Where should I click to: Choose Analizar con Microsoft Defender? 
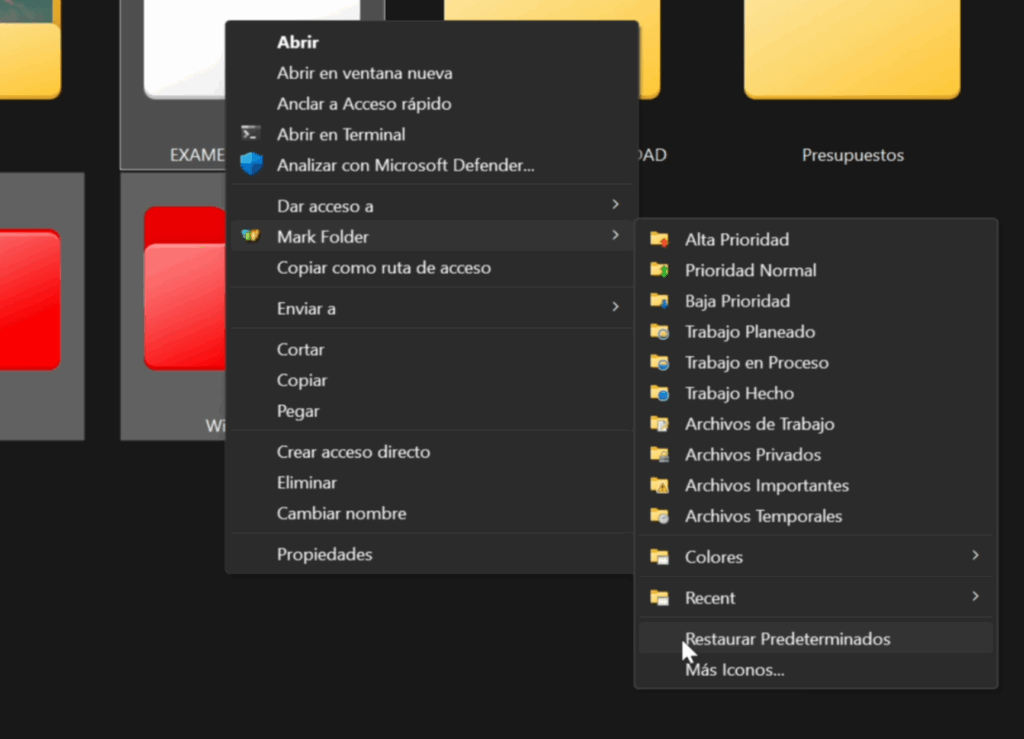[432, 165]
